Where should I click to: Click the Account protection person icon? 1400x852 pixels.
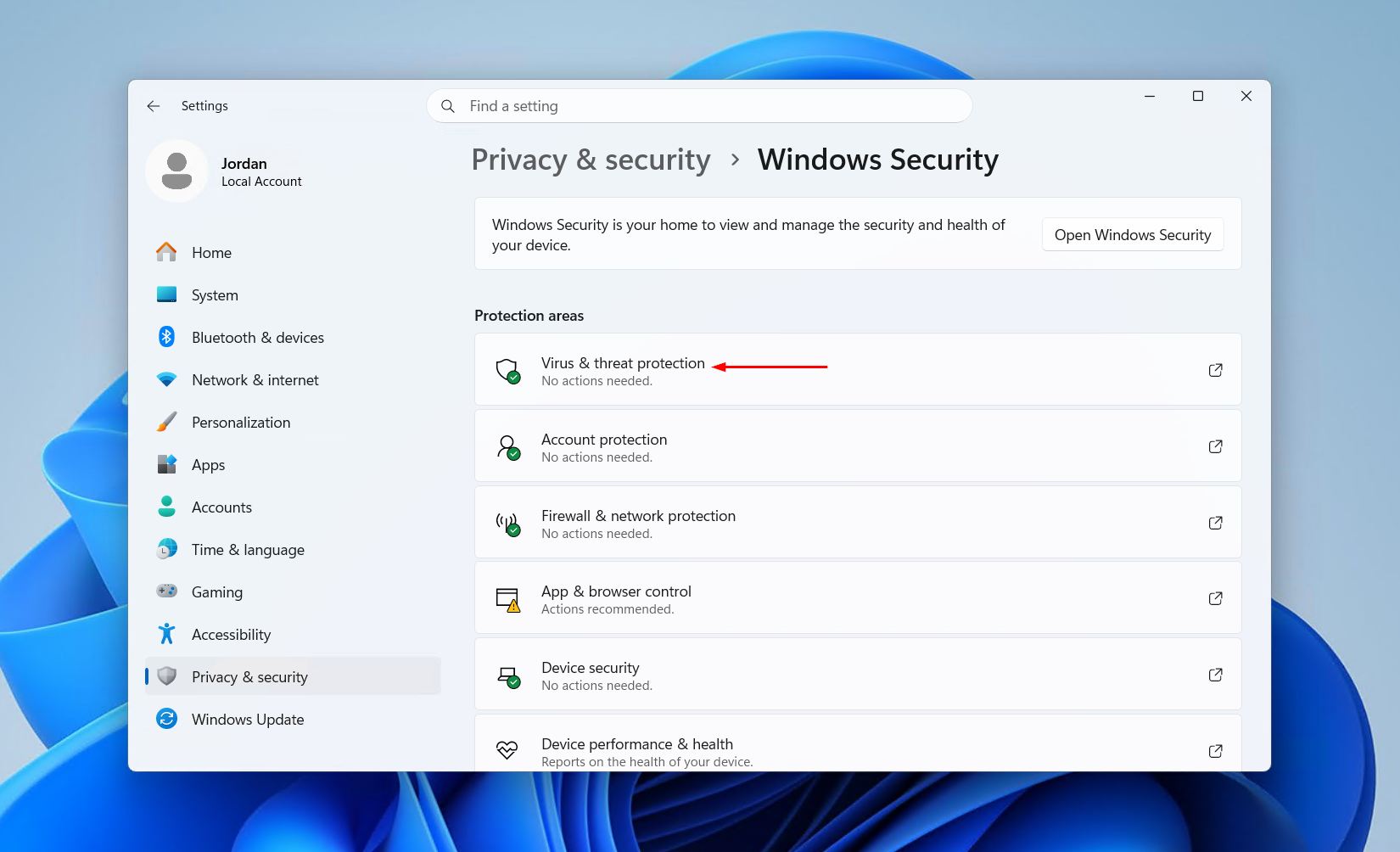(x=507, y=447)
